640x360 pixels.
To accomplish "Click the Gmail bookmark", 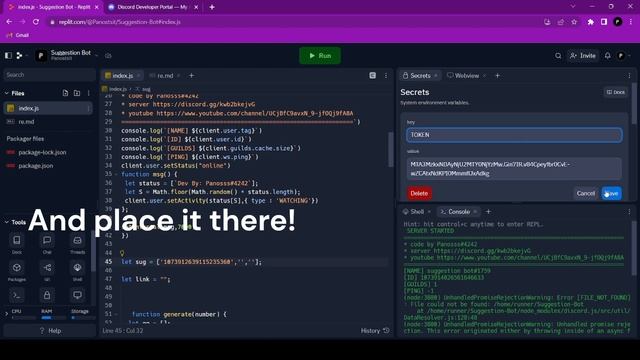I will 18,35.
